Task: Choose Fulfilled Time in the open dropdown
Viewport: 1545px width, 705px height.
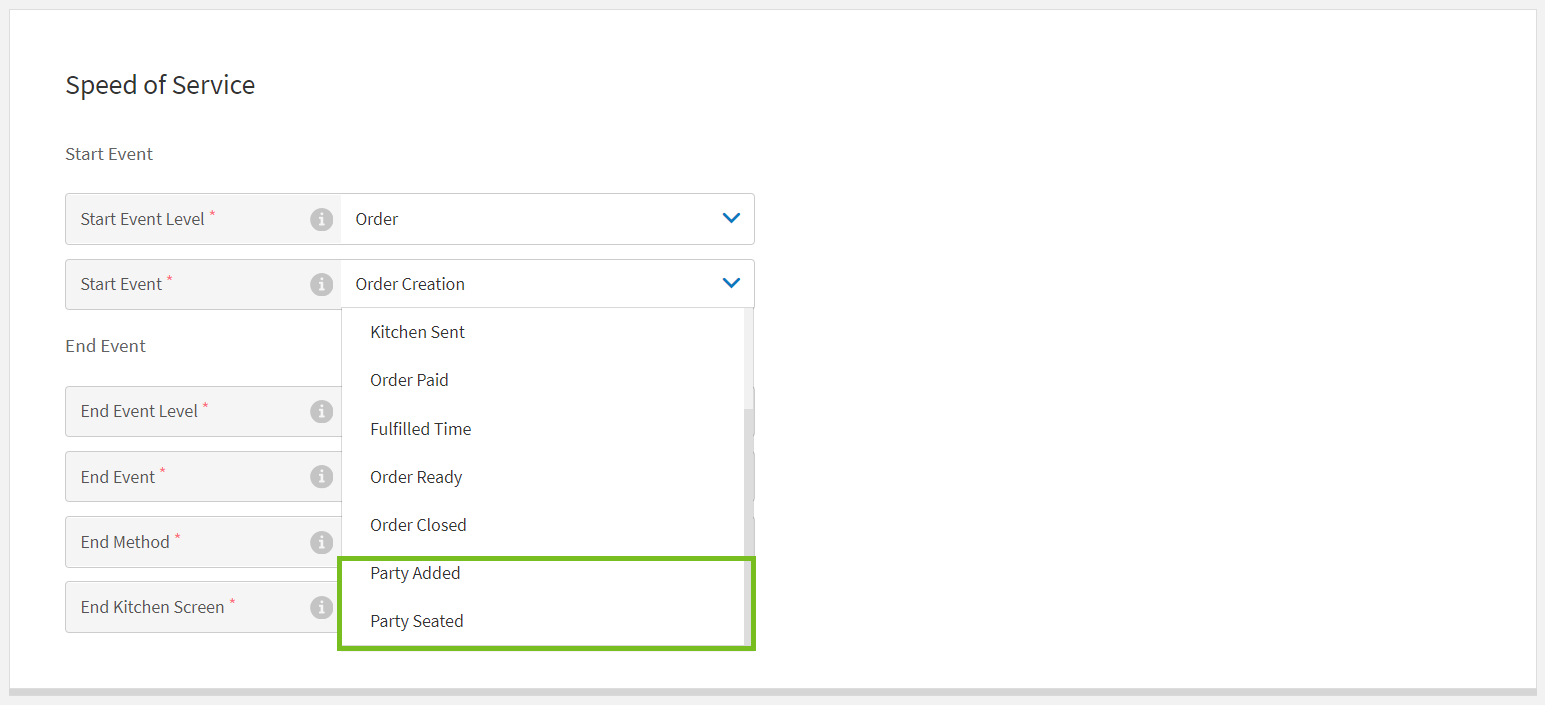Action: tap(421, 428)
